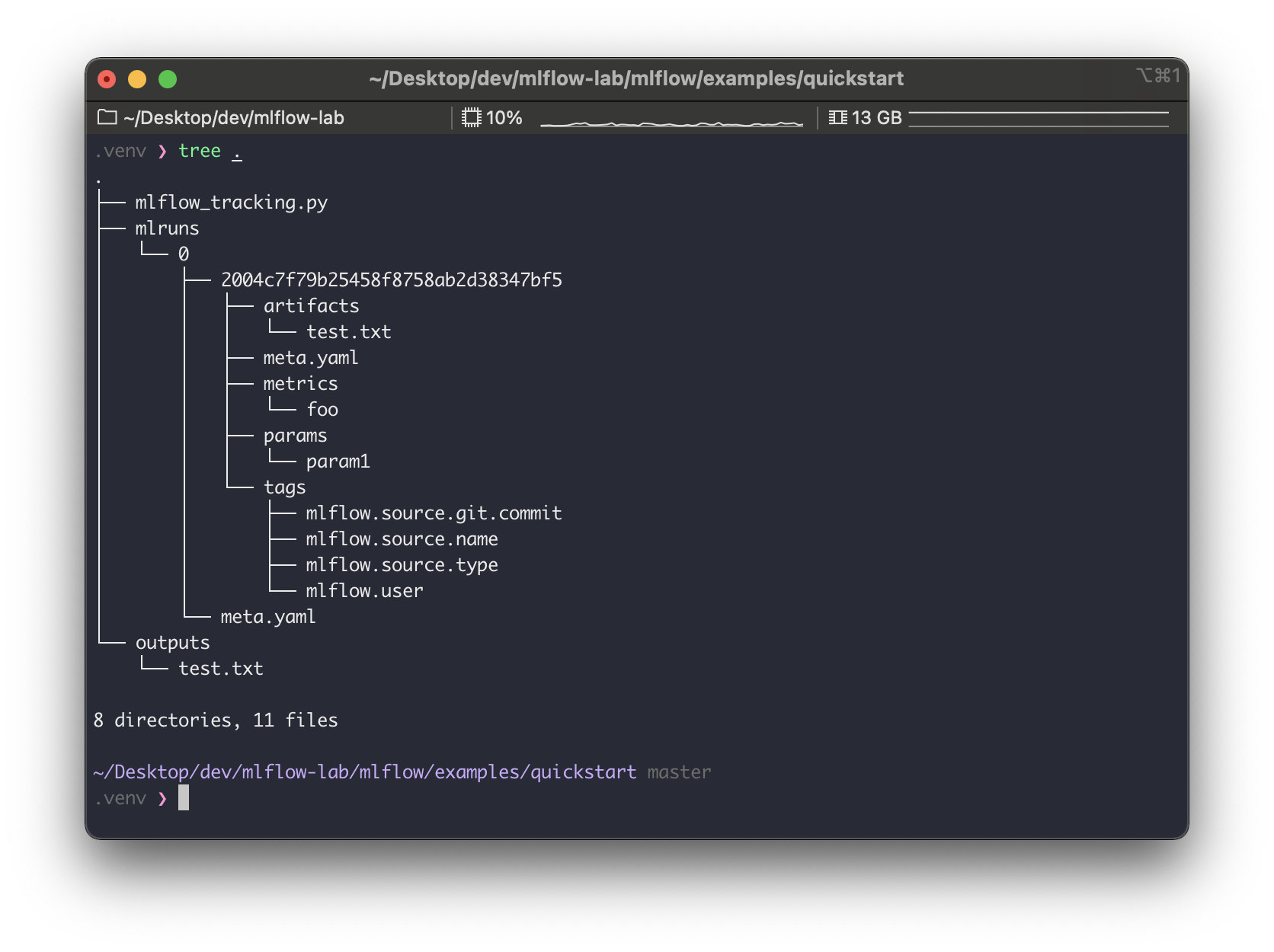Click the '.venv' label on bottom prompt
This screenshot has width=1274, height=952.
coord(120,798)
